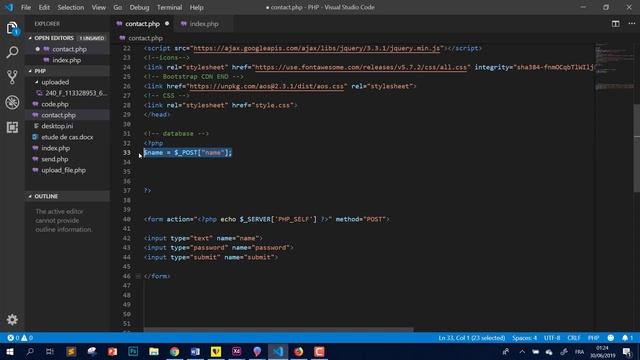
Task: Click the editor vertical scrollbar thumb
Action: click(637, 149)
